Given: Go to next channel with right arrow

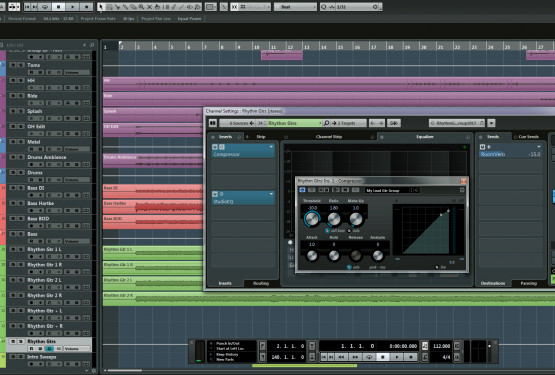Looking at the screenshot, I should 381,123.
